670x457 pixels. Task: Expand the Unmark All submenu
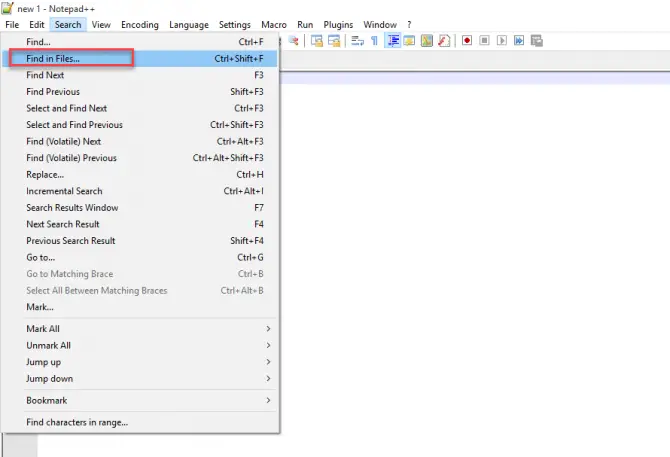point(140,346)
